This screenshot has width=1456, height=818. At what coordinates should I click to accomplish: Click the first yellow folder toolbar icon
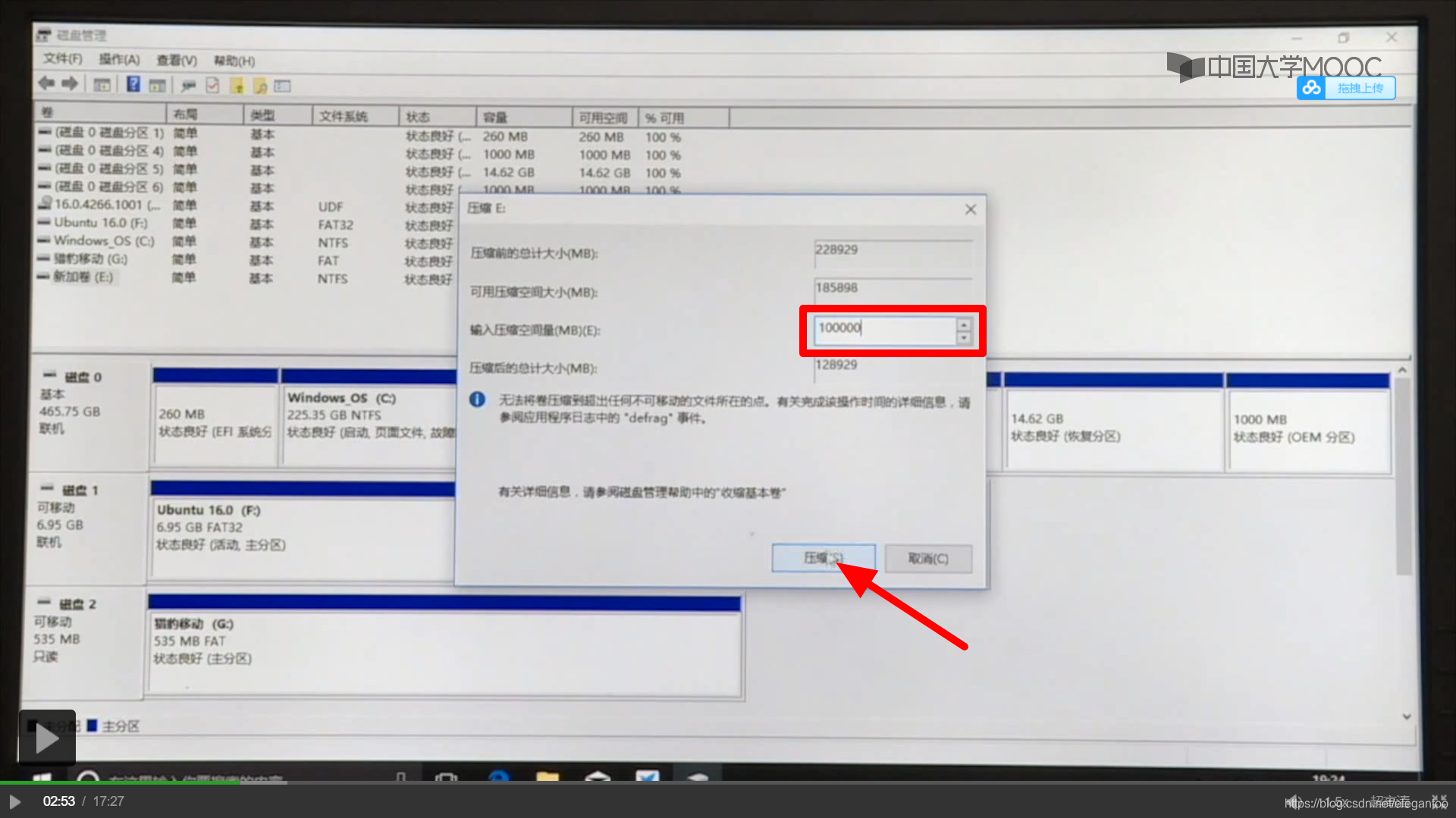237,86
